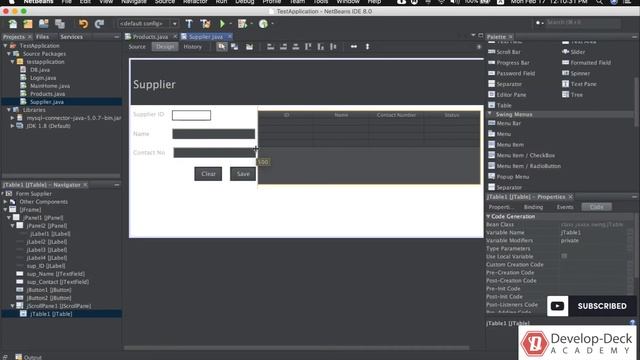This screenshot has width=640, height=360.
Task: Pick Slider component from the palette
Action: [x=573, y=52]
